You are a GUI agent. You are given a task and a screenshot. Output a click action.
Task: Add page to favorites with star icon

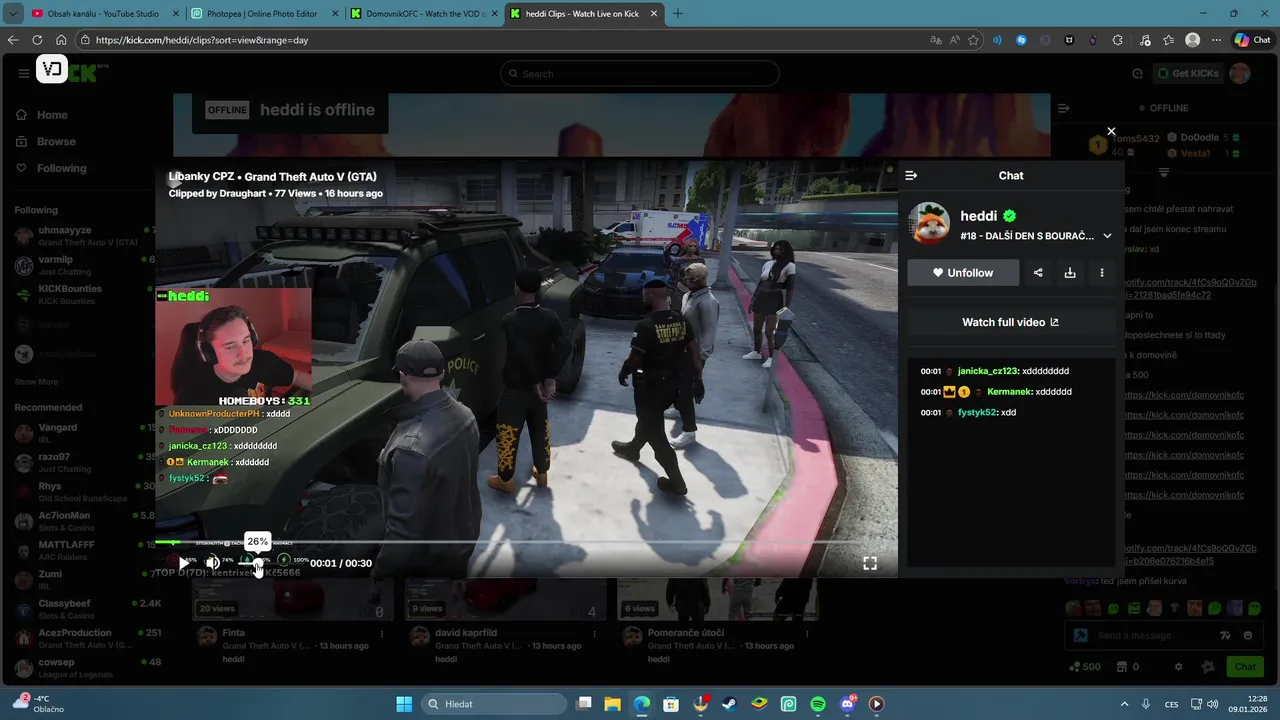pos(974,40)
